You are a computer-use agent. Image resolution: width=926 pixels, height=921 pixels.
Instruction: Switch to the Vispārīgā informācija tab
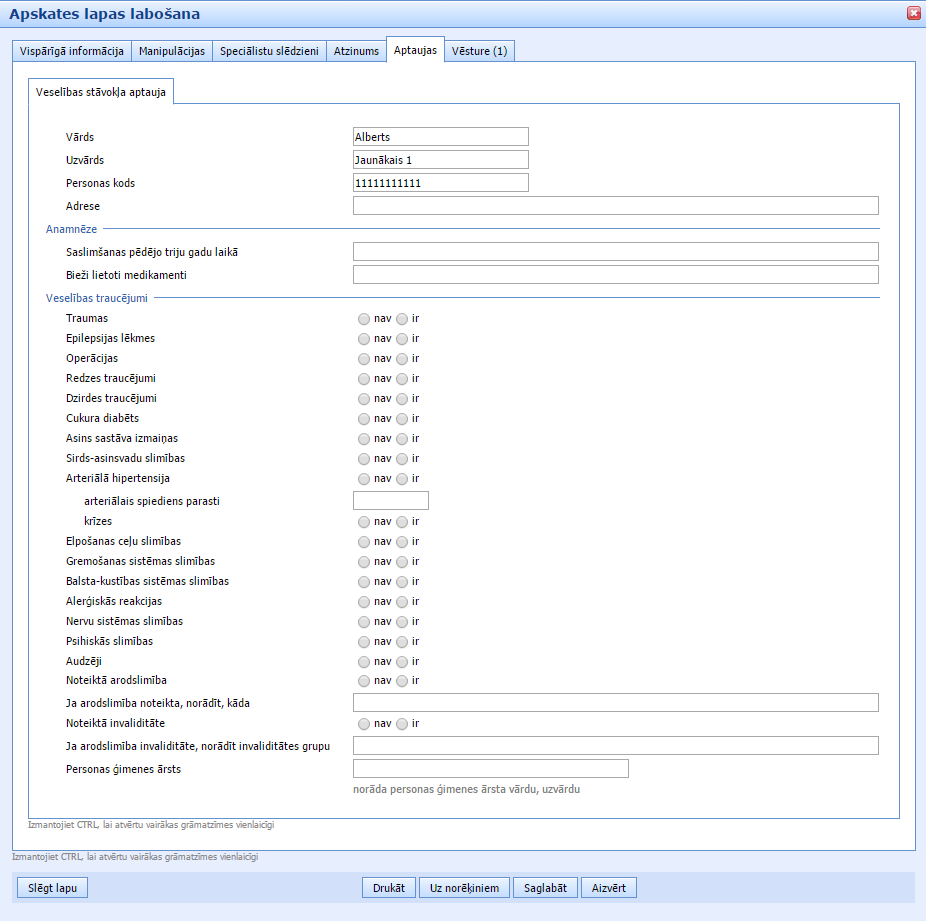pyautogui.click(x=72, y=51)
